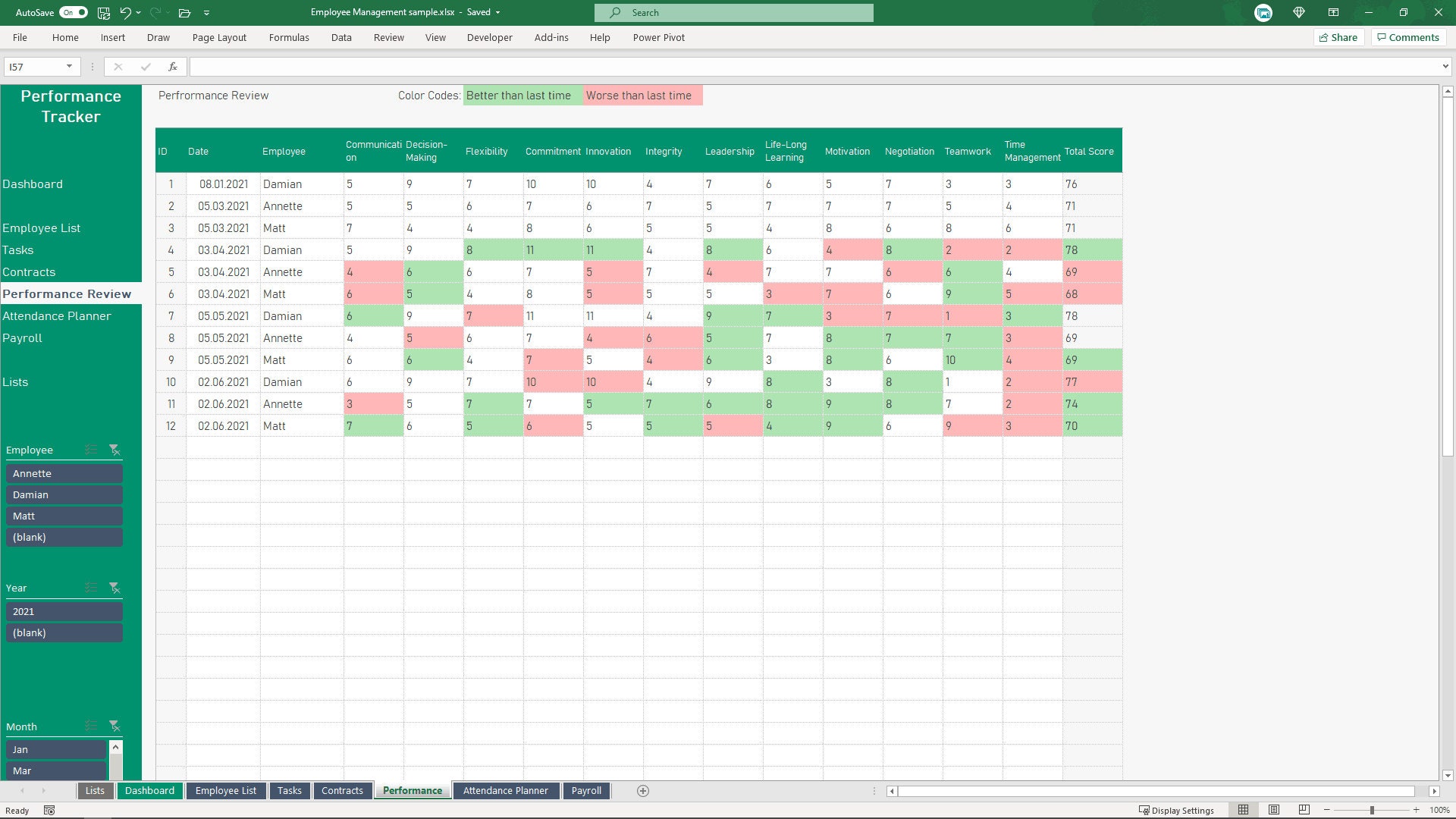Open Display Settings from the status bar
Viewport: 1456px width, 819px height.
click(1177, 810)
